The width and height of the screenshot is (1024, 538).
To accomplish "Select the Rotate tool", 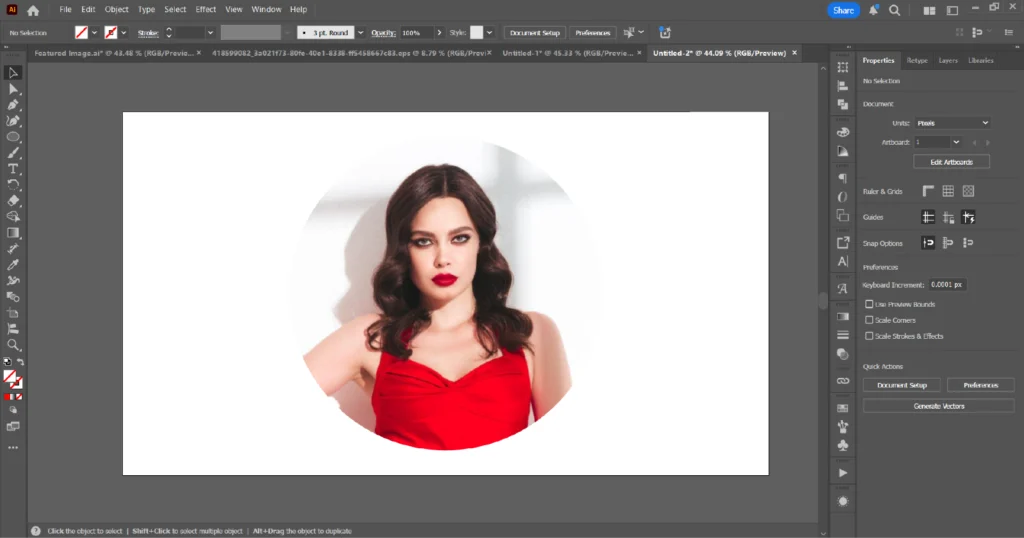I will (12, 185).
